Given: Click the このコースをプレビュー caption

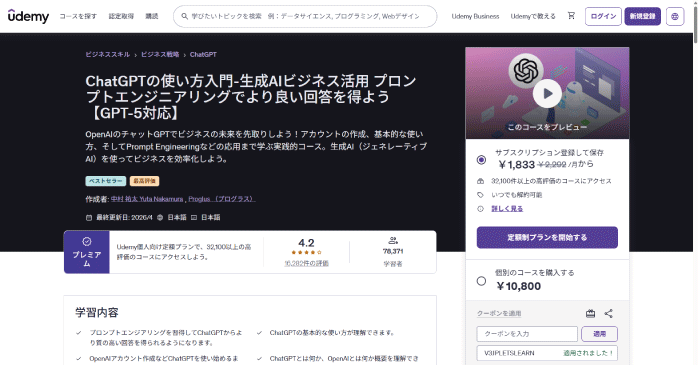Looking at the screenshot, I should pyautogui.click(x=547, y=127).
